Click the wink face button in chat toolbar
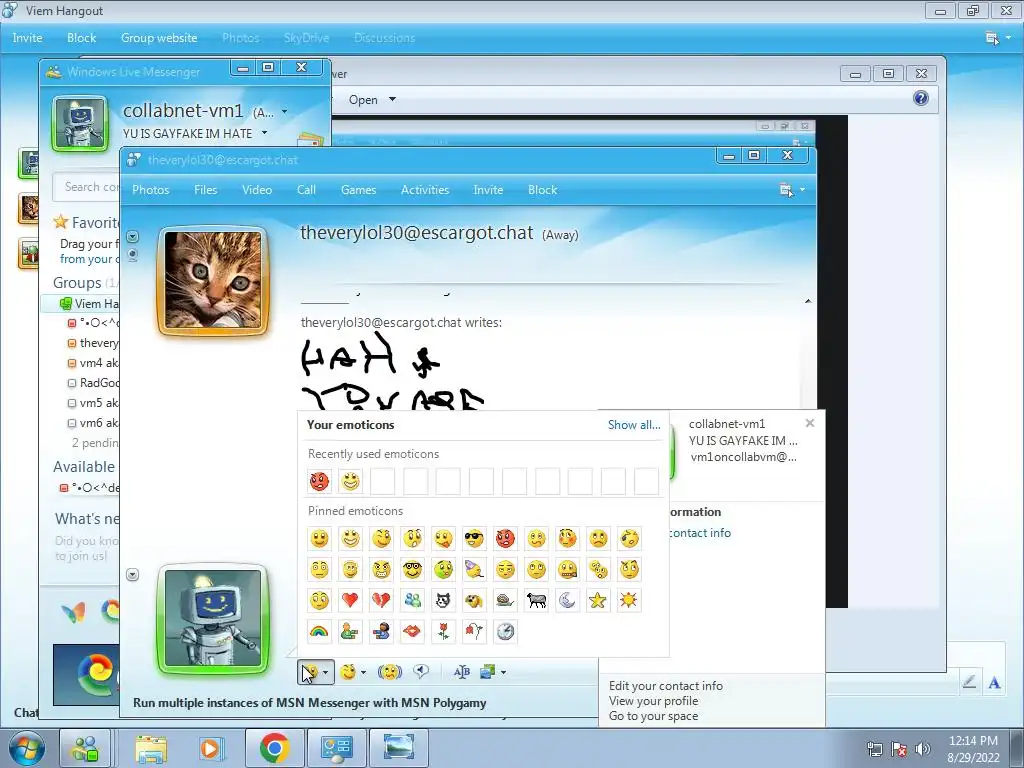The image size is (1024, 768). pos(349,671)
